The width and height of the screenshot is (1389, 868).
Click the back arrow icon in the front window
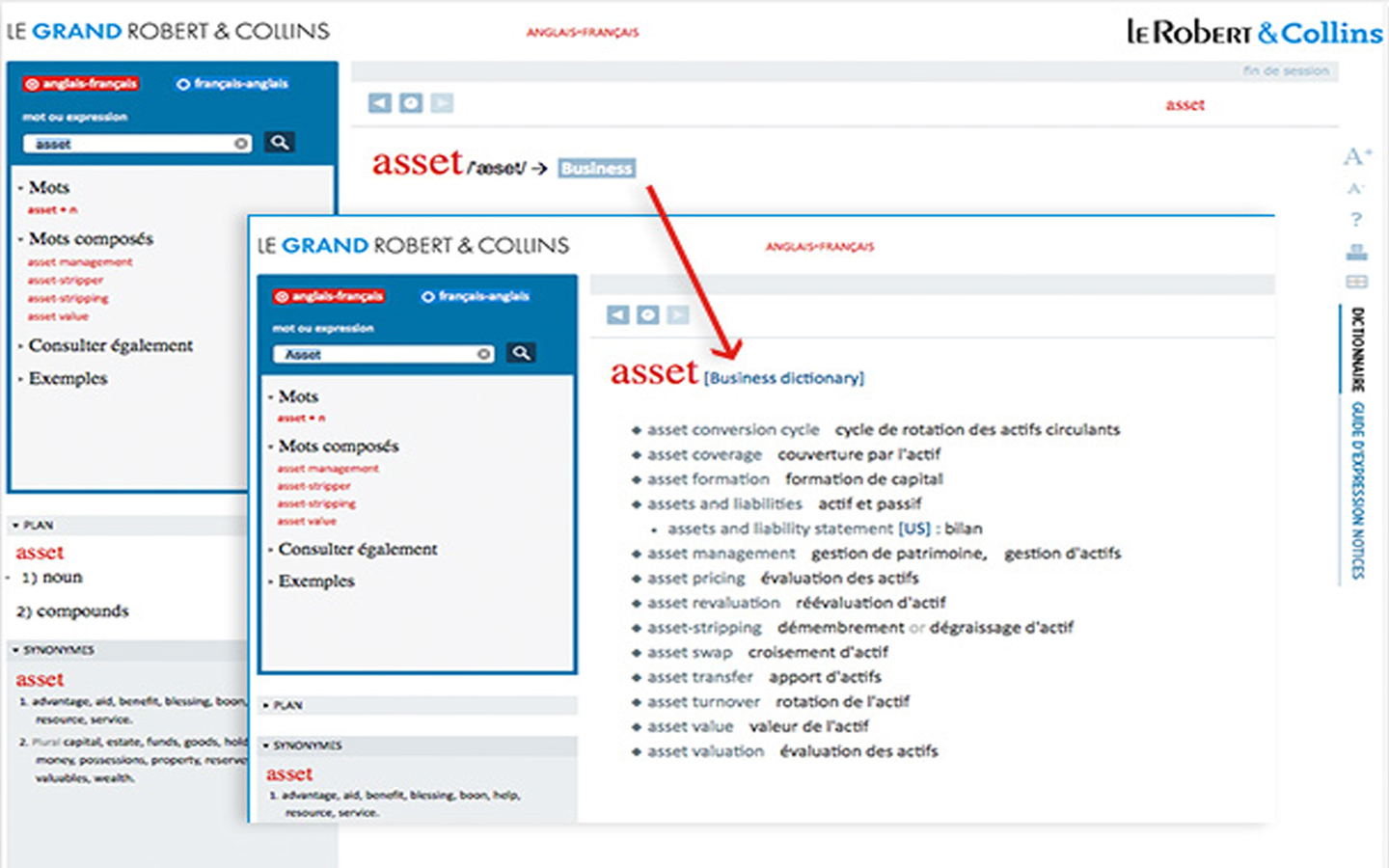pos(618,314)
